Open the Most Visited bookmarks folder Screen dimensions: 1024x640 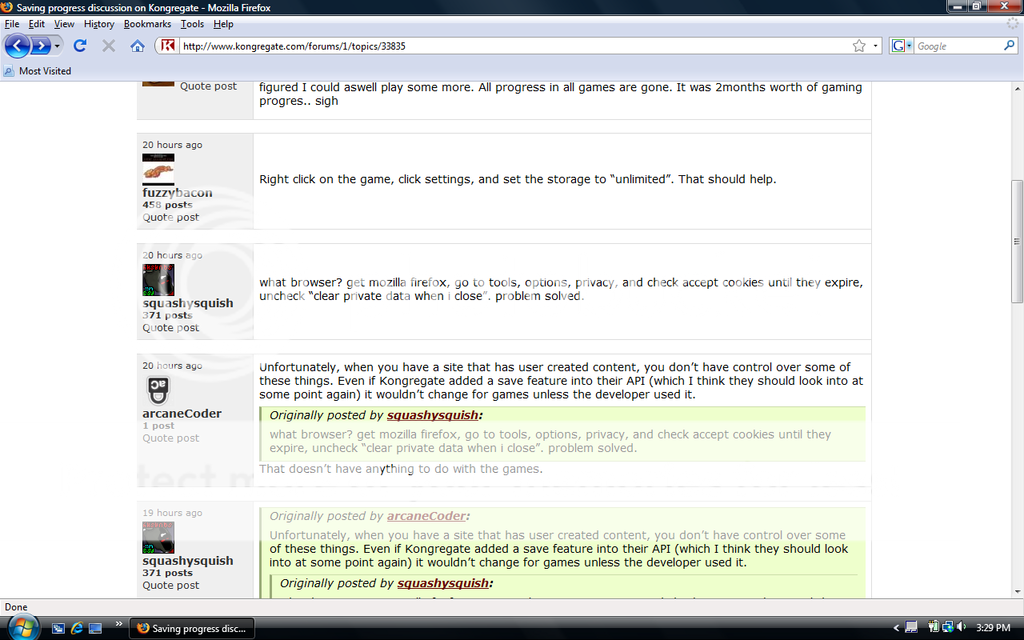click(37, 71)
